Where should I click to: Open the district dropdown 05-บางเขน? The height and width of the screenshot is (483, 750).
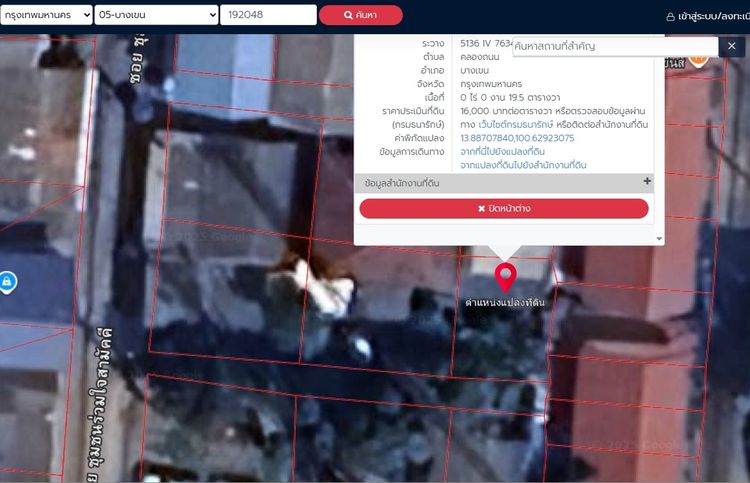pos(164,15)
